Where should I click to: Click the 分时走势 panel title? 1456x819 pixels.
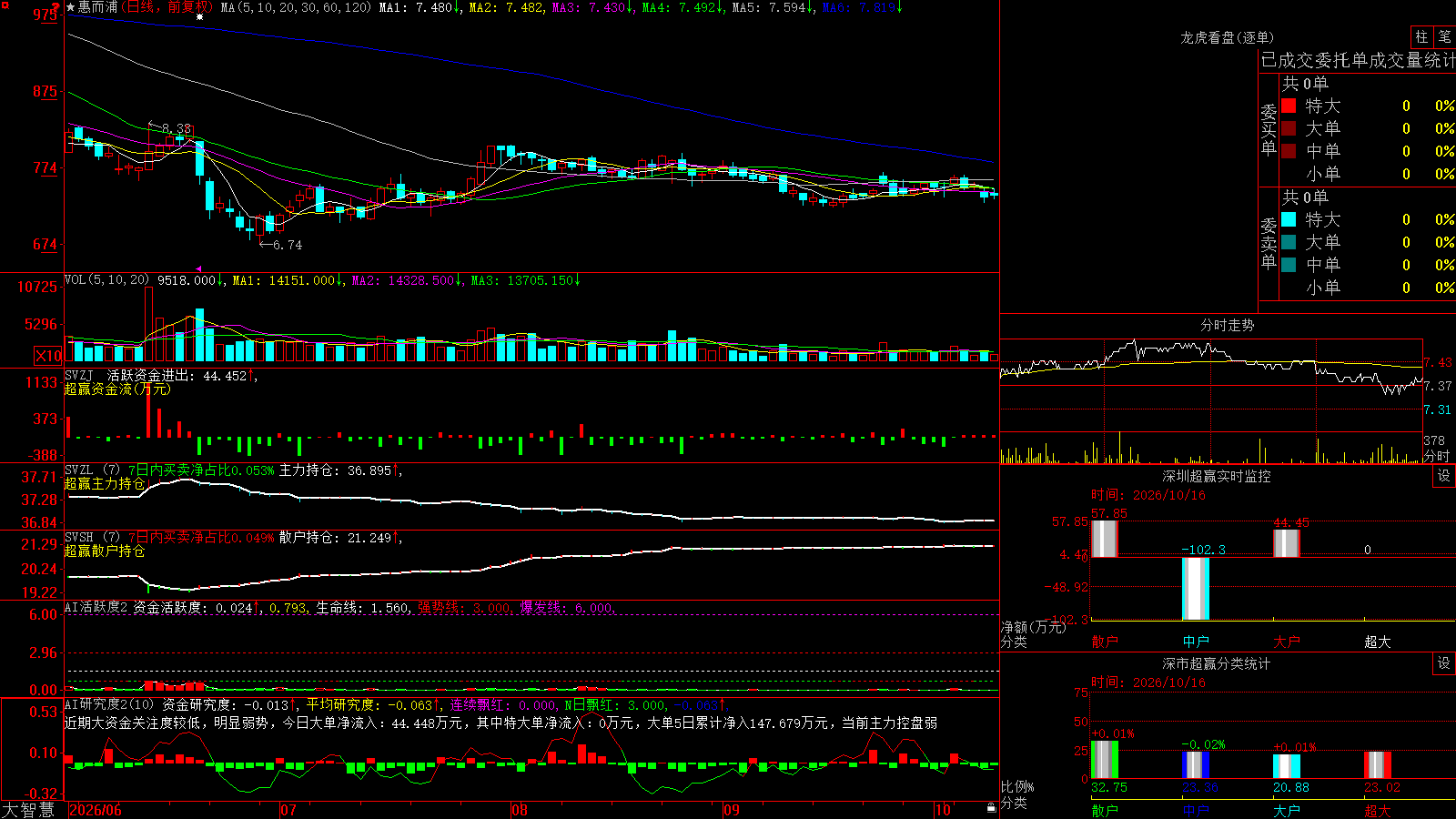pyautogui.click(x=1227, y=325)
